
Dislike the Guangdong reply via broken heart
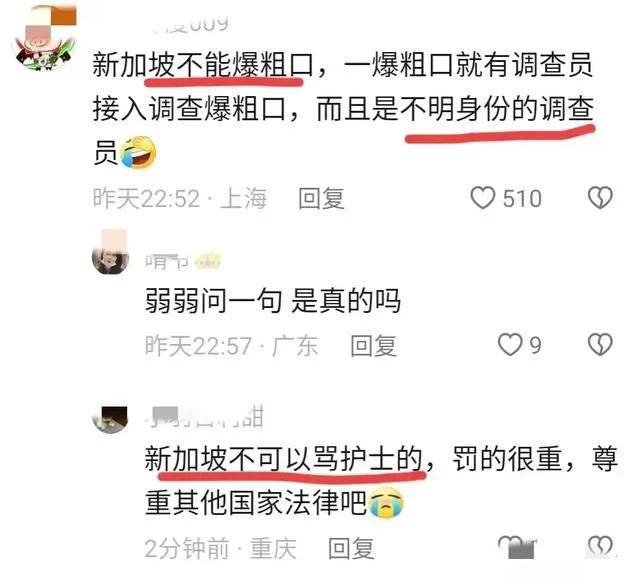[600, 345]
